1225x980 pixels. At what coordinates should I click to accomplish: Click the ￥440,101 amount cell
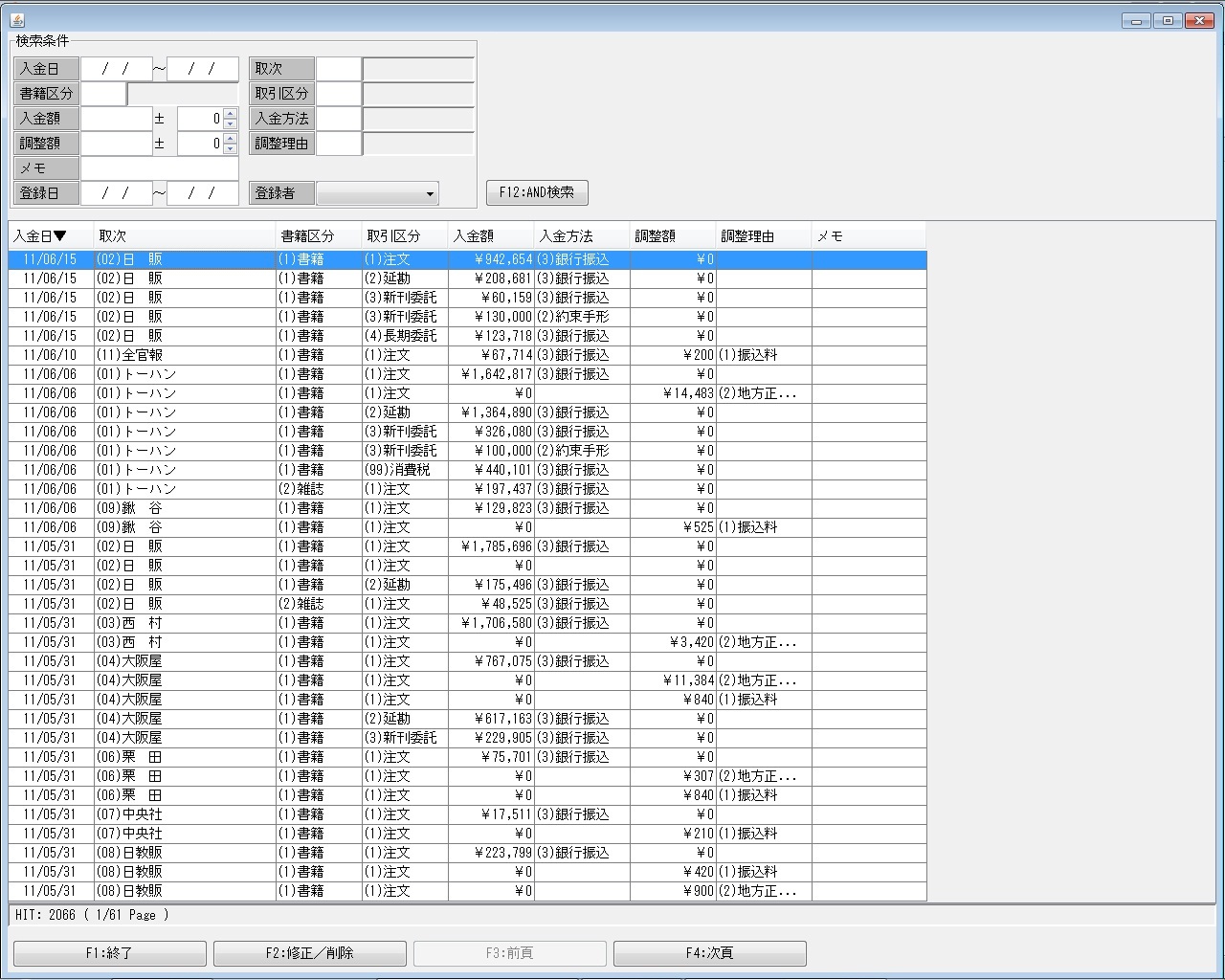491,470
